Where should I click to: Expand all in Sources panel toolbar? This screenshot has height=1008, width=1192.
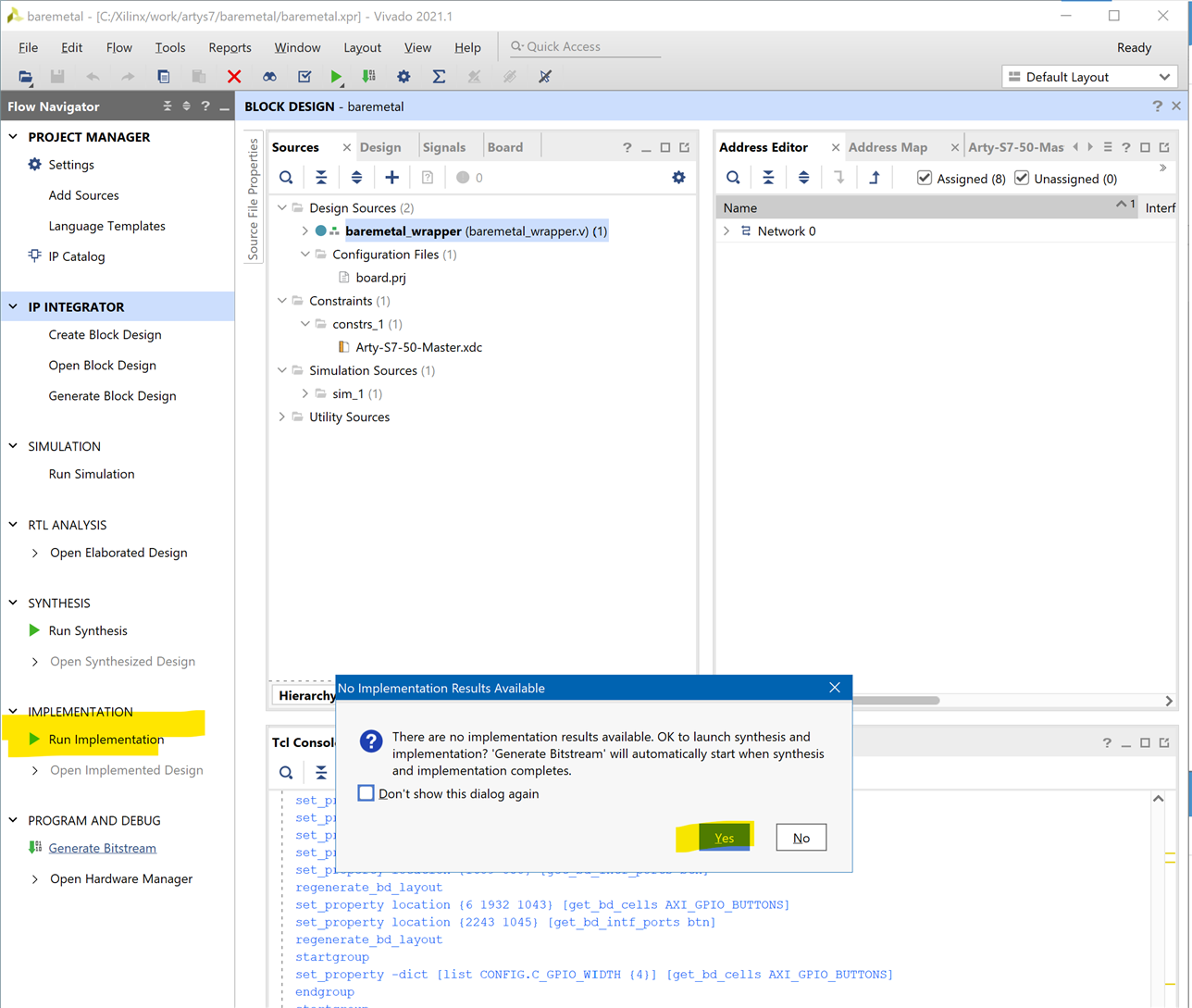point(356,178)
